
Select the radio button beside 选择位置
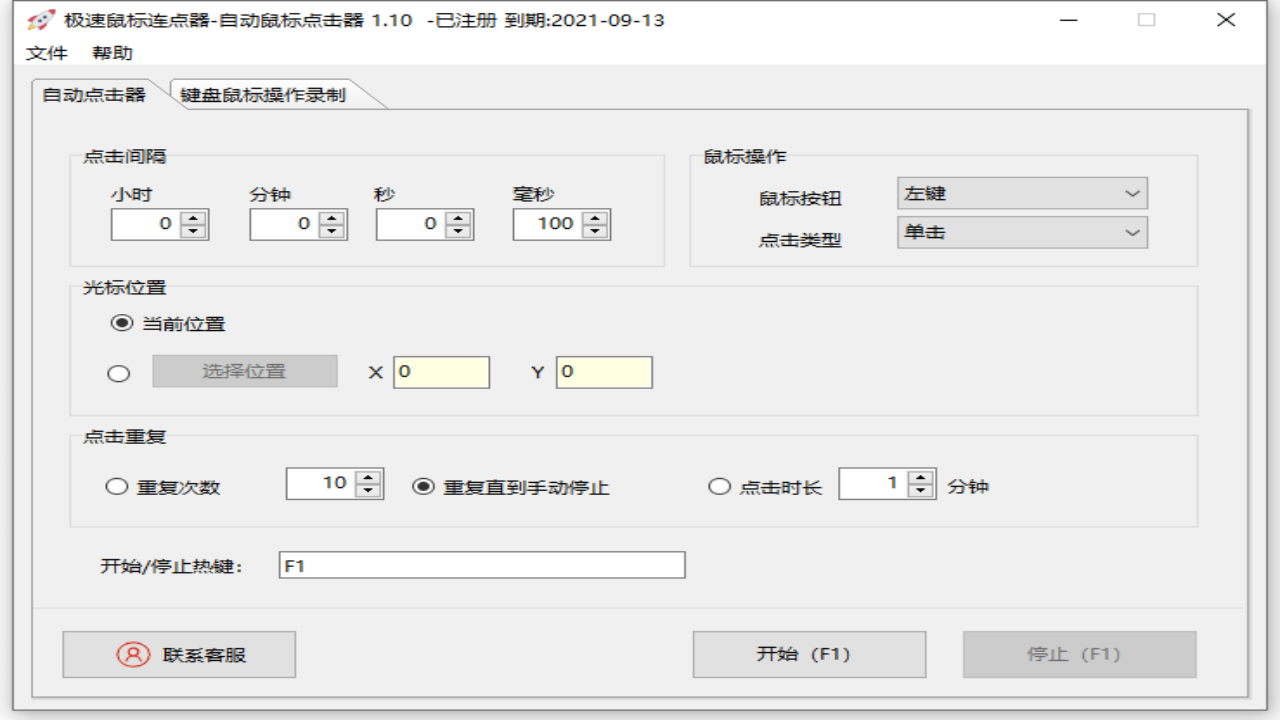[118, 373]
